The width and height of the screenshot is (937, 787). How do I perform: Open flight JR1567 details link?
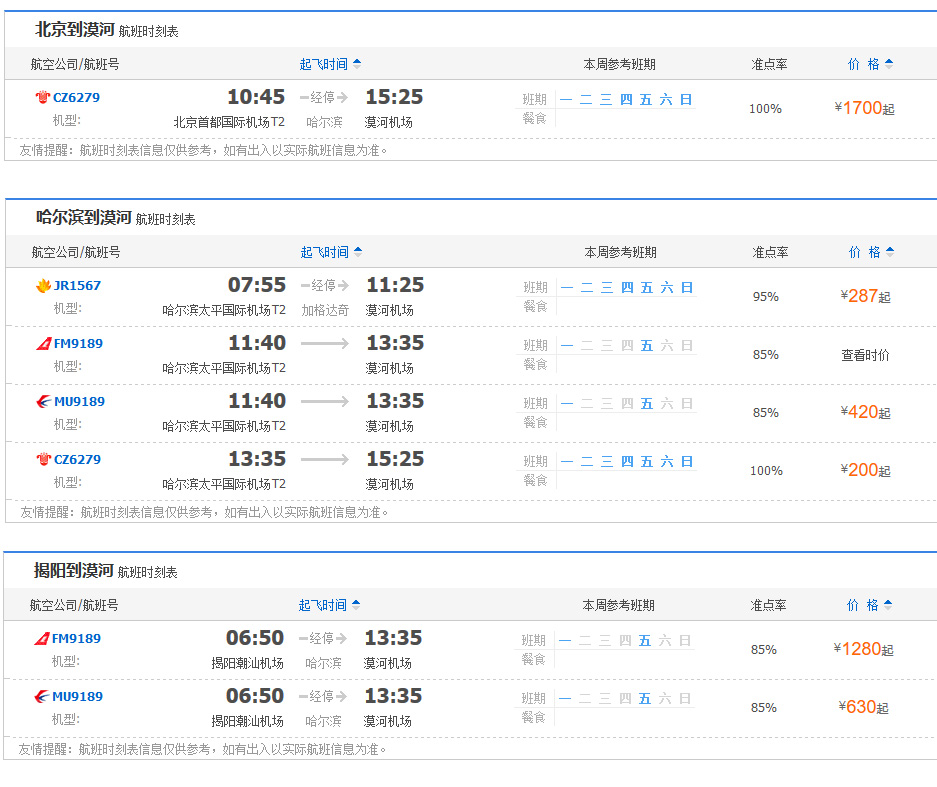point(77,285)
